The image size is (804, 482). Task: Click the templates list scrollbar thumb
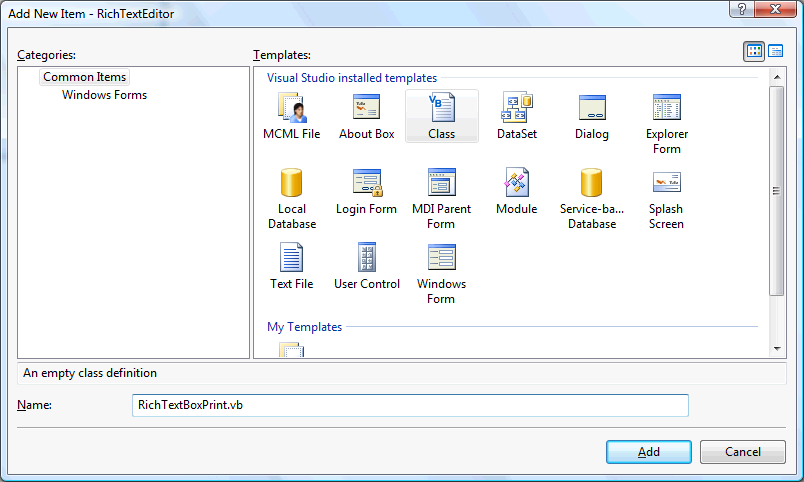(777, 191)
